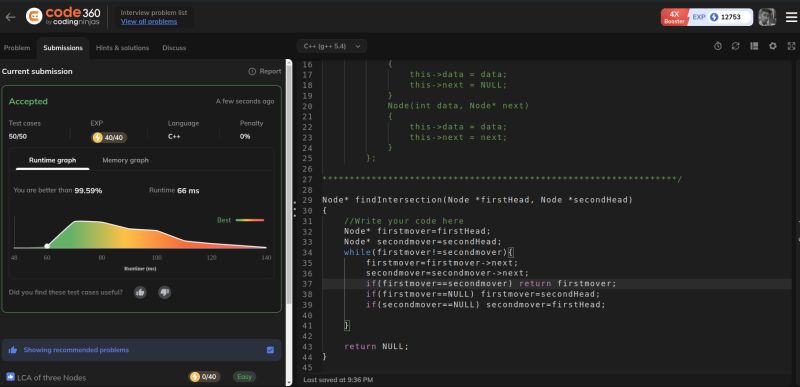Click the back arrow icon
The width and height of the screenshot is (800, 387).
click(10, 17)
